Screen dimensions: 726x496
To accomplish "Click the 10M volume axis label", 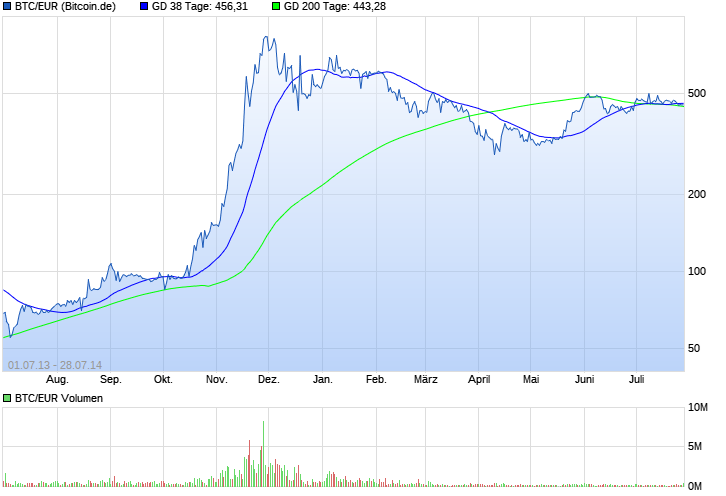I will [698, 408].
